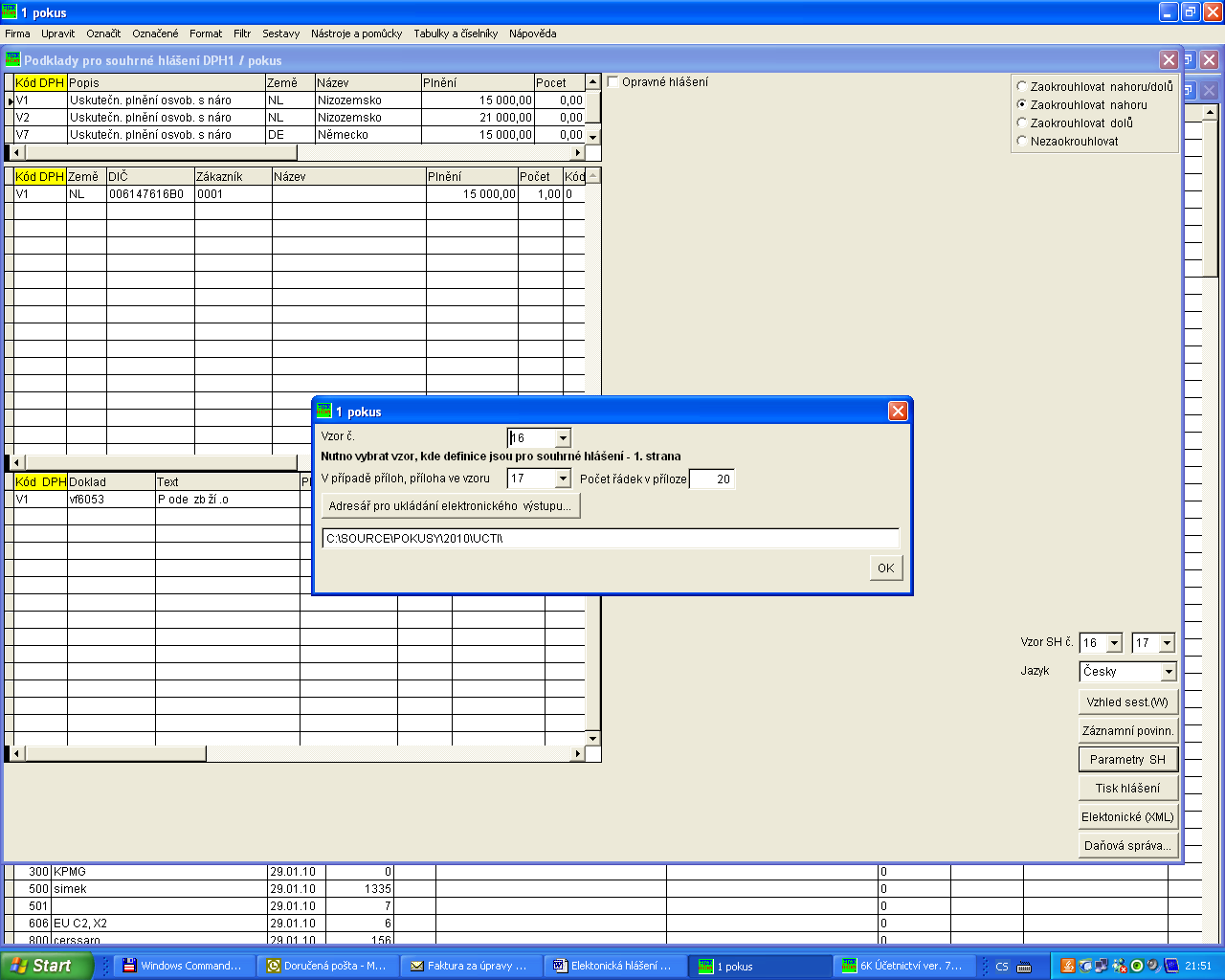The image size is (1225, 980).
Task: Expand Vzor SH dropdown showing 17
Action: (1167, 643)
